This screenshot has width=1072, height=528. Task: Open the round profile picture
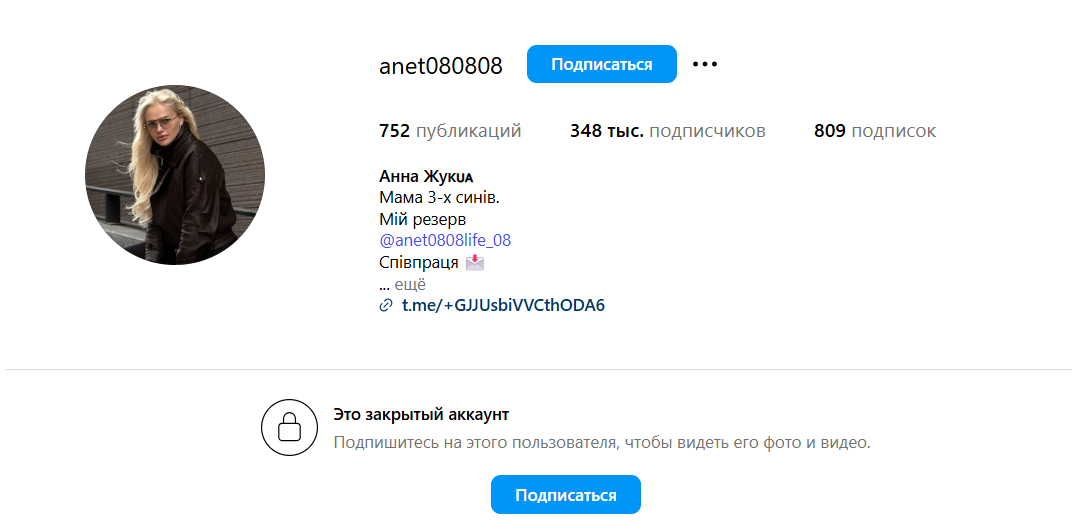[175, 175]
